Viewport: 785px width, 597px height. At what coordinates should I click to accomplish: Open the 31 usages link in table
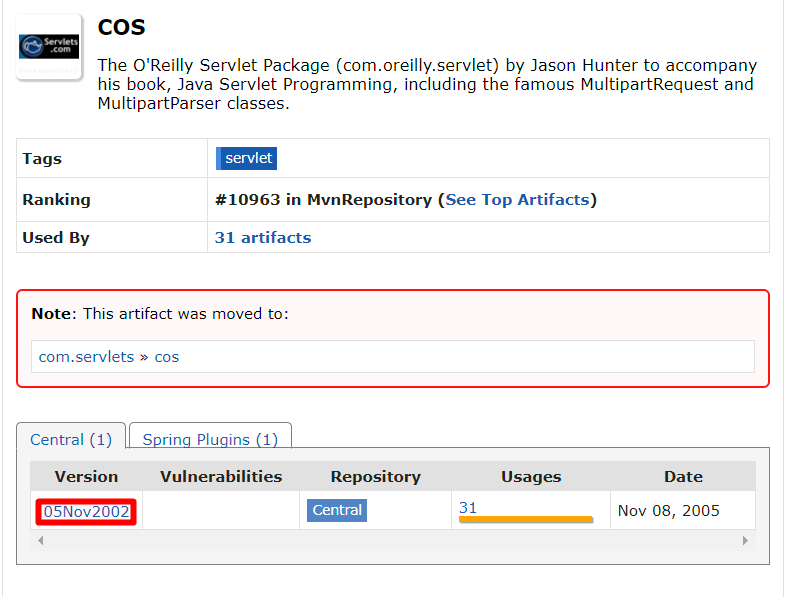coord(468,507)
